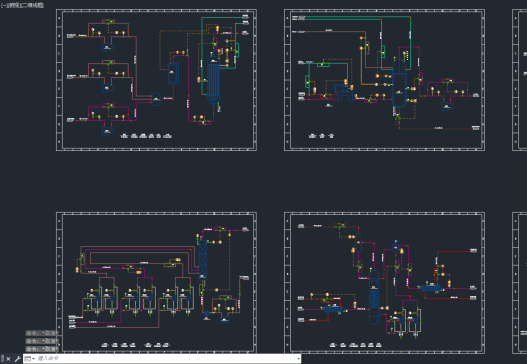
Task: Select top-left process flow drawing sheet border
Action: point(156,10)
